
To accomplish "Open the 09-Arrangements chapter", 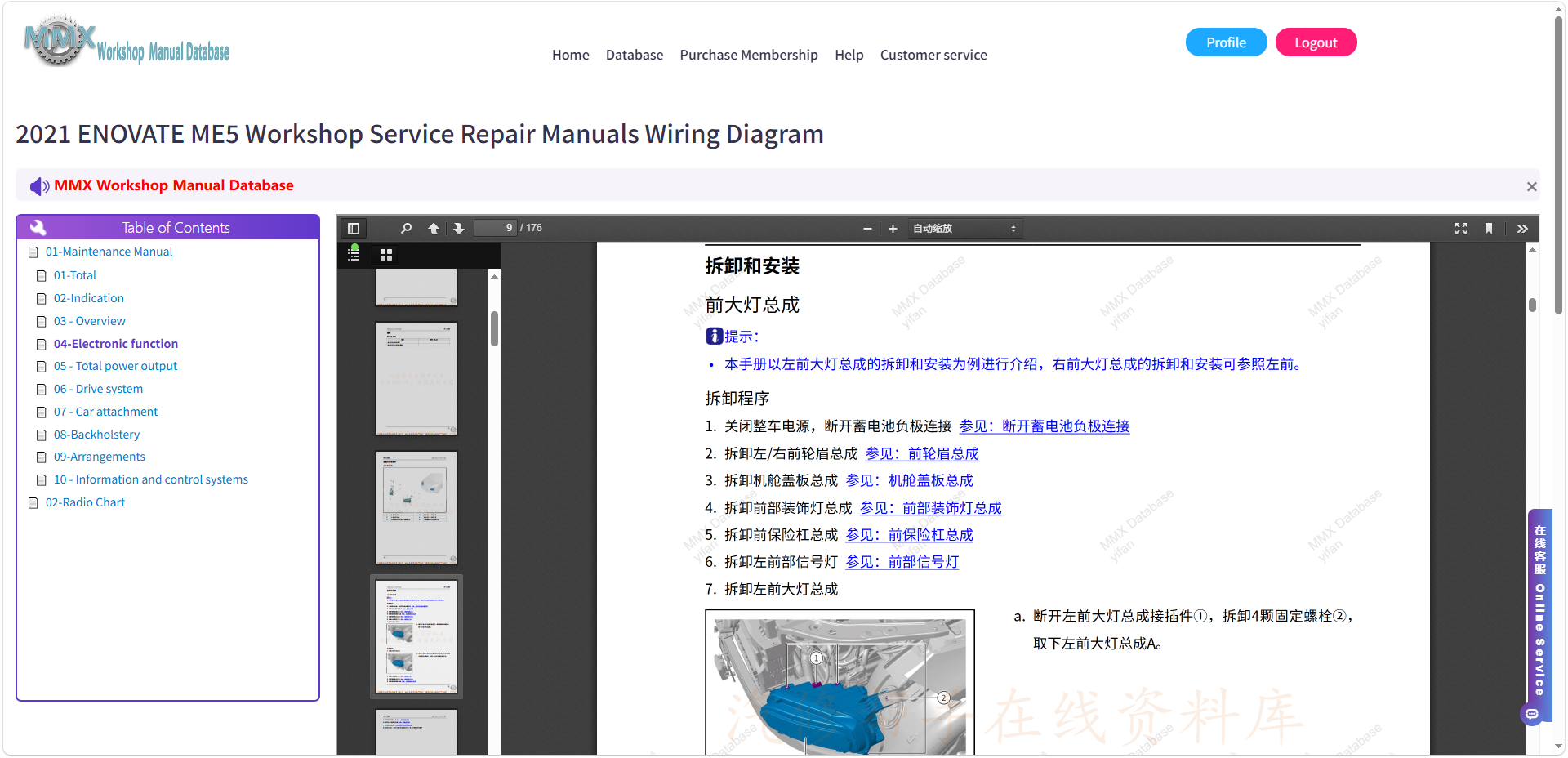I will (100, 457).
